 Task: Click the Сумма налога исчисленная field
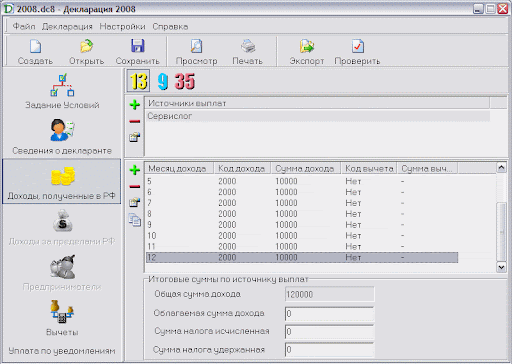[x=329, y=332]
